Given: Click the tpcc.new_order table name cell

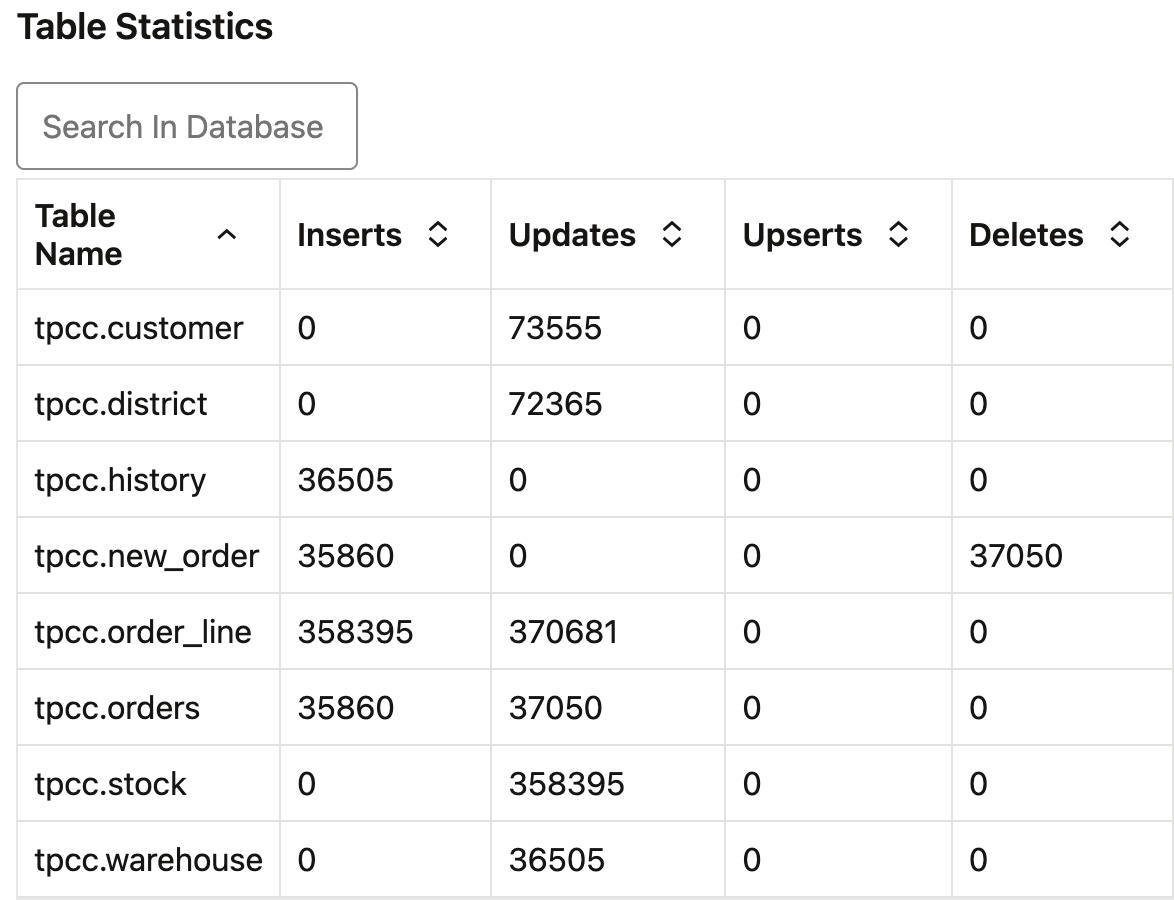Looking at the screenshot, I should 147,556.
